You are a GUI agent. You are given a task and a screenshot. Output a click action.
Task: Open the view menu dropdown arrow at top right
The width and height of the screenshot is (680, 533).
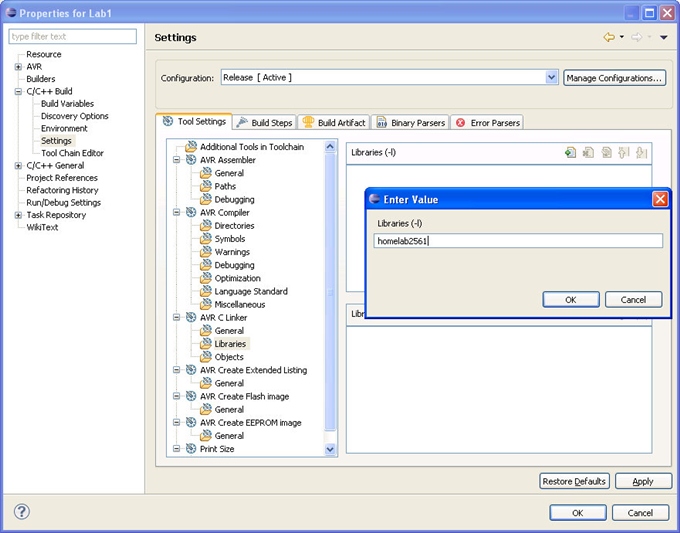(x=663, y=38)
